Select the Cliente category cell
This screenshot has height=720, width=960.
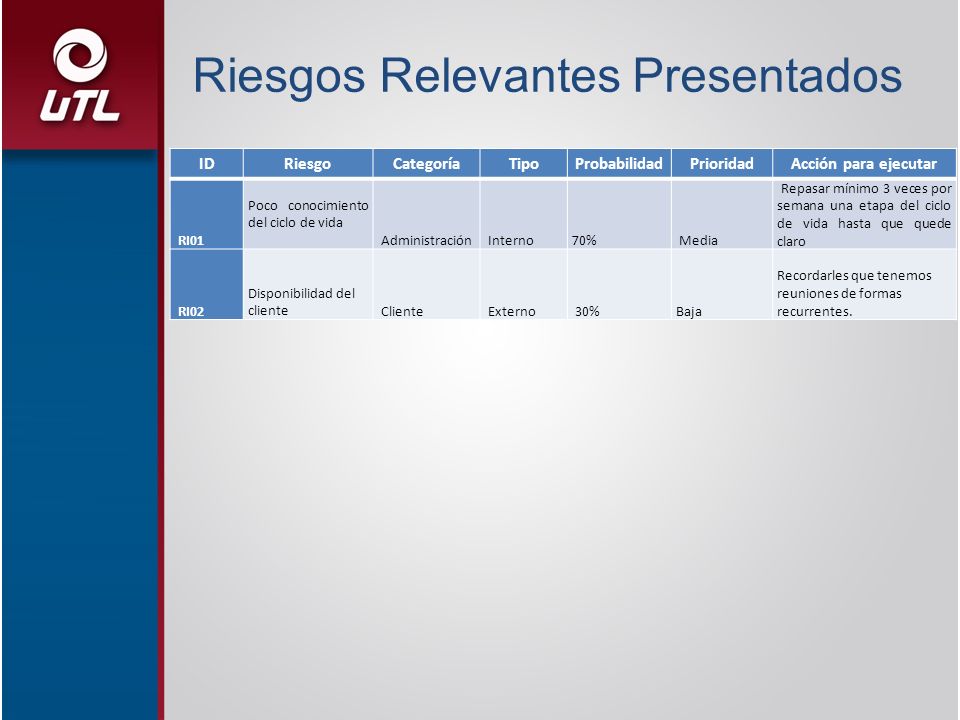click(426, 284)
